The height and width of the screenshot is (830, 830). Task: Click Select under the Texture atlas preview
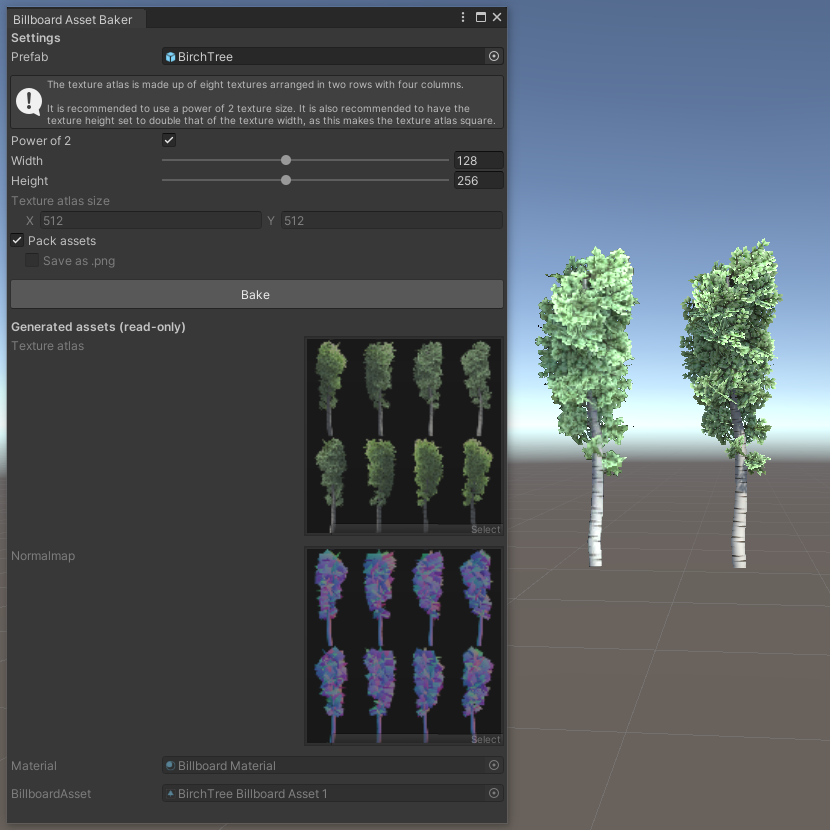pyautogui.click(x=485, y=529)
